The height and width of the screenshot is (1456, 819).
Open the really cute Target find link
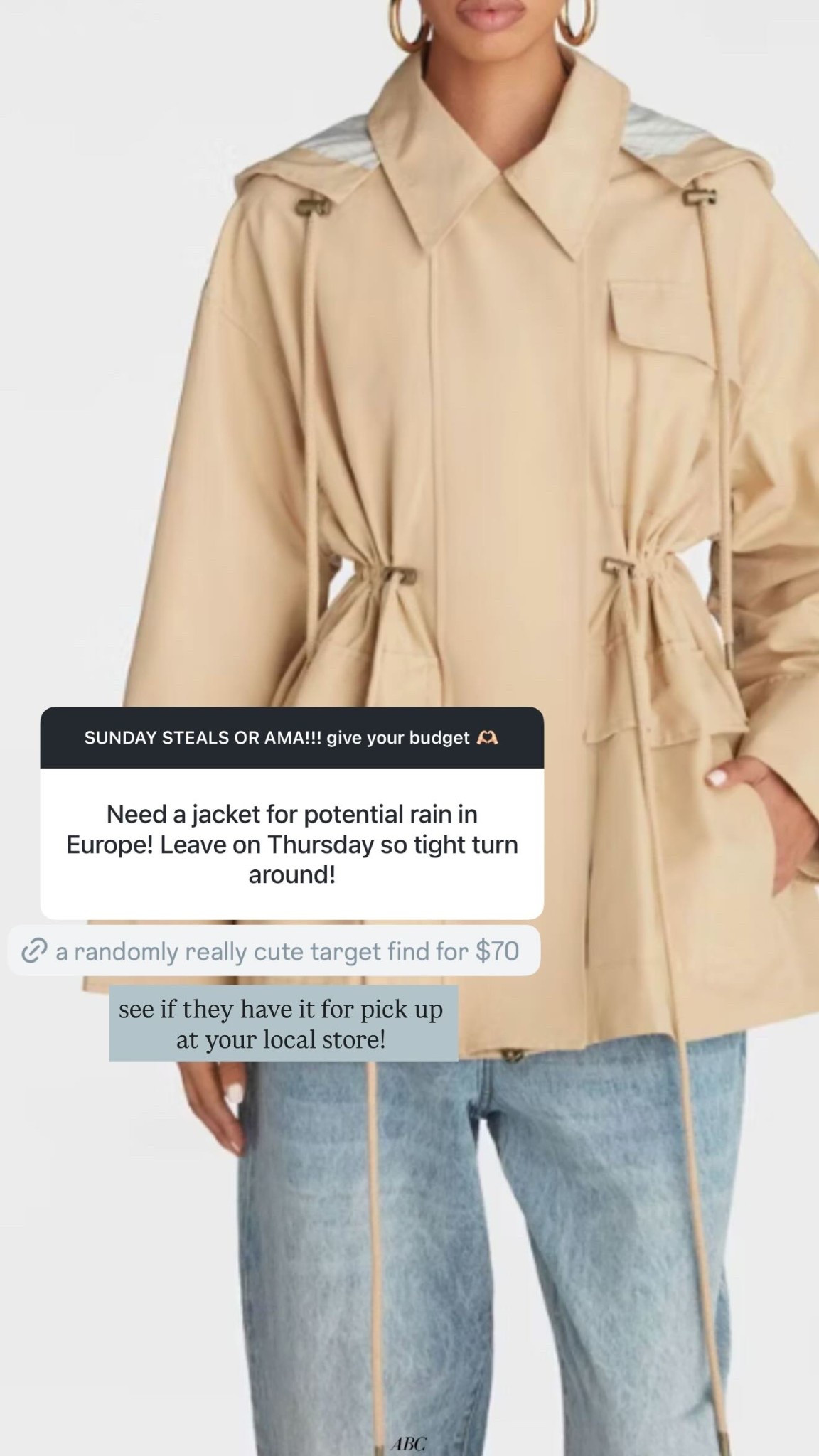pos(274,951)
